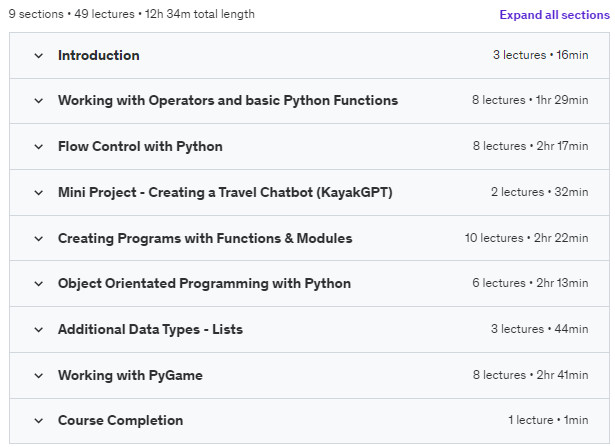Expand Course Completion section chevron
This screenshot has height=447, width=615.
pos(38,421)
